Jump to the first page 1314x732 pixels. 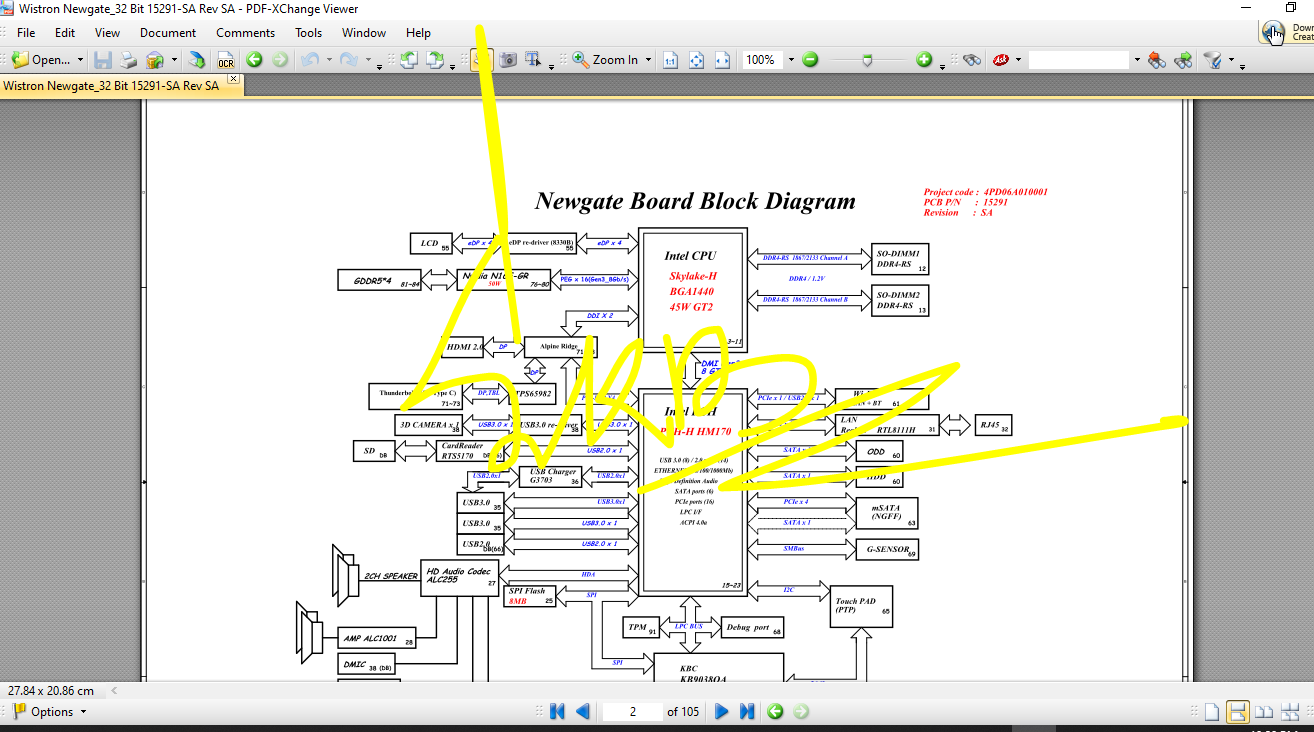[x=558, y=712]
